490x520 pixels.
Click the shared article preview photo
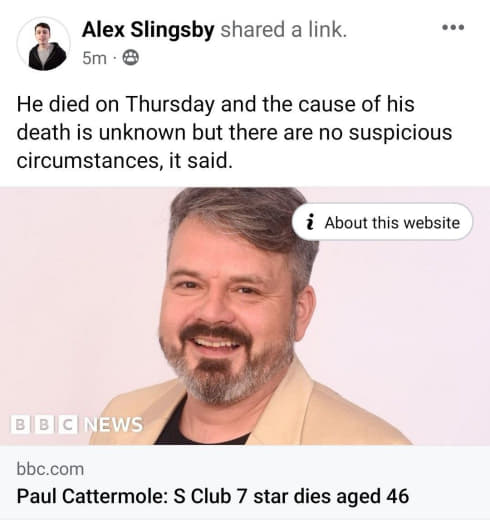[245, 316]
